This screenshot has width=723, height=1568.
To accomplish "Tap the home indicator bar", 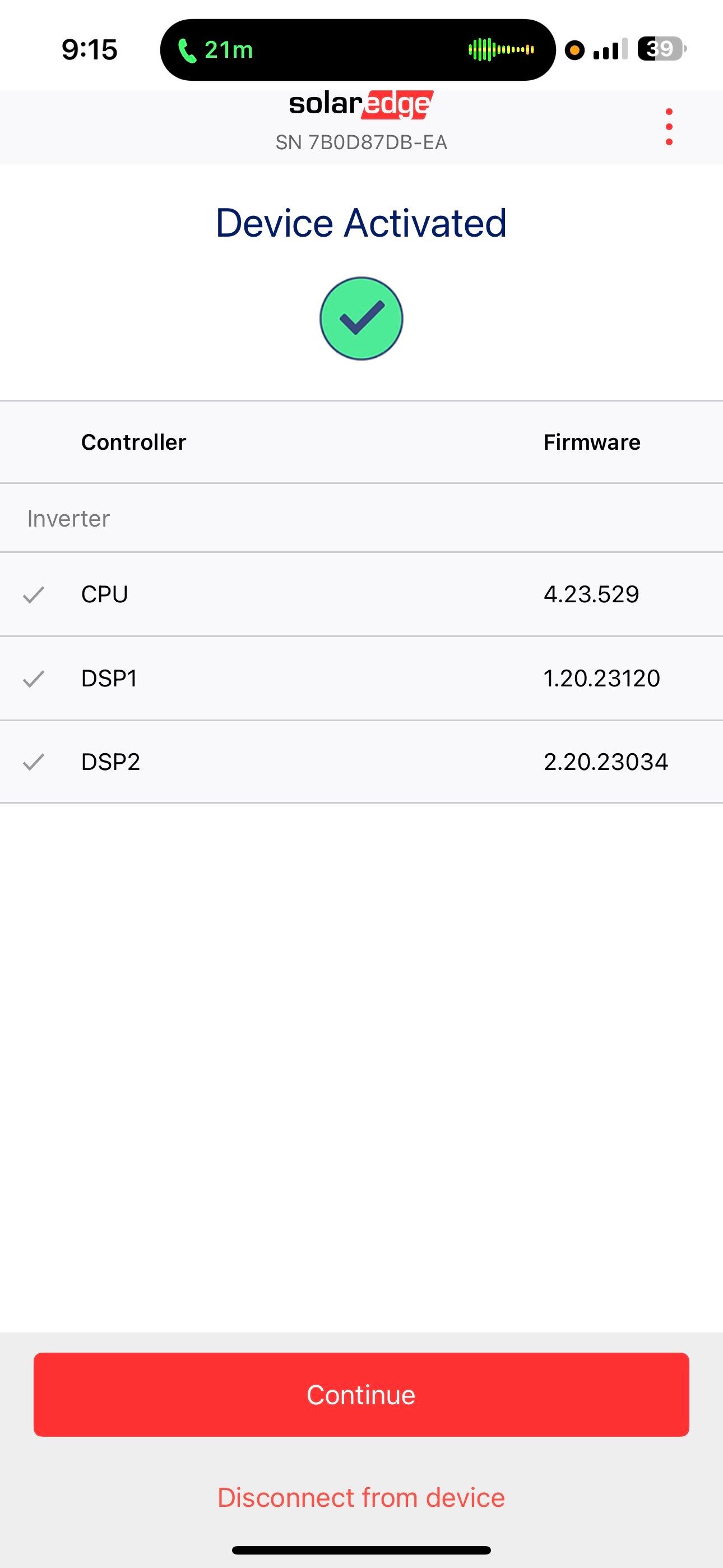I will pos(361,1551).
